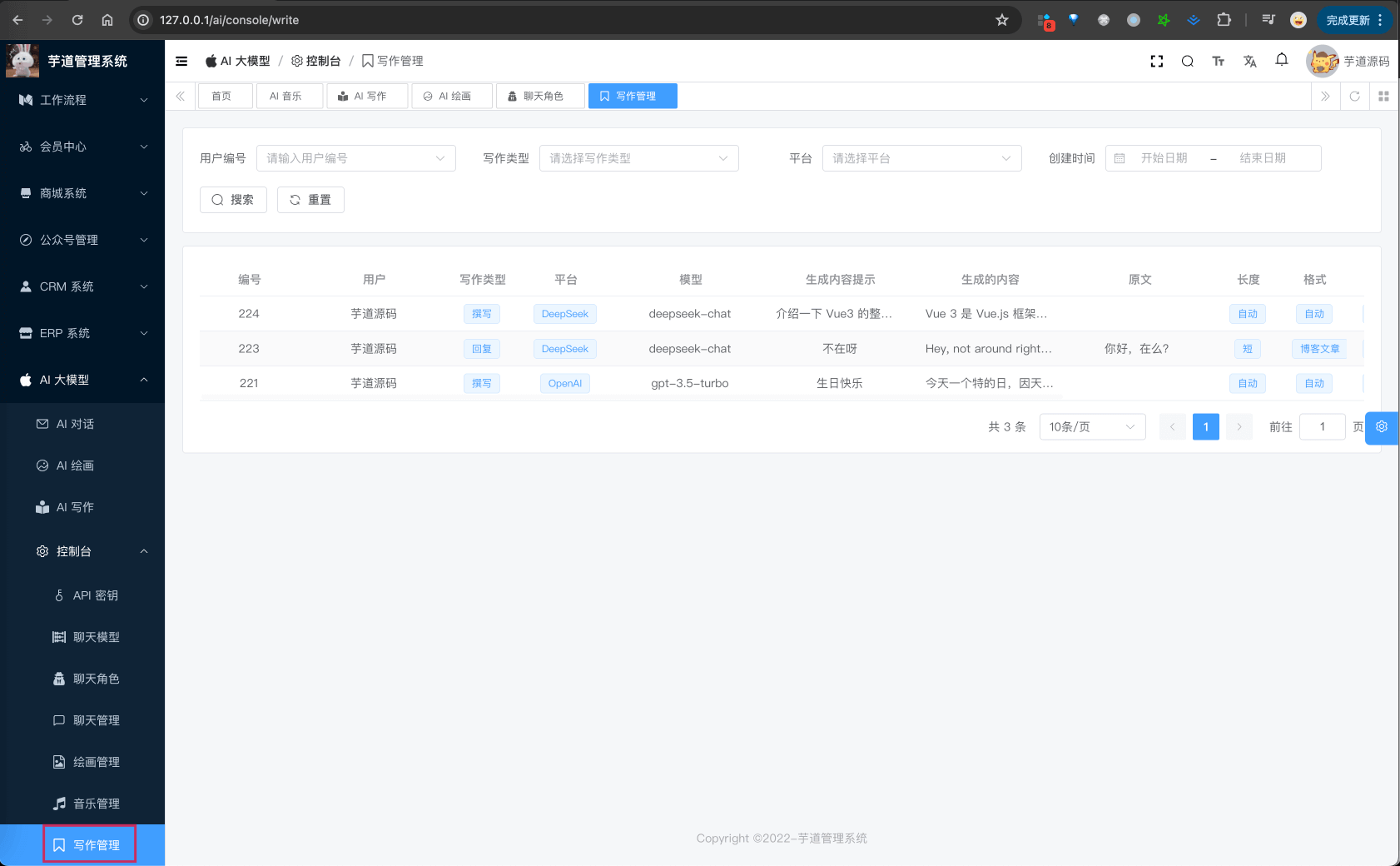
Task: Switch to the 聊天角色 tab
Action: 540,96
